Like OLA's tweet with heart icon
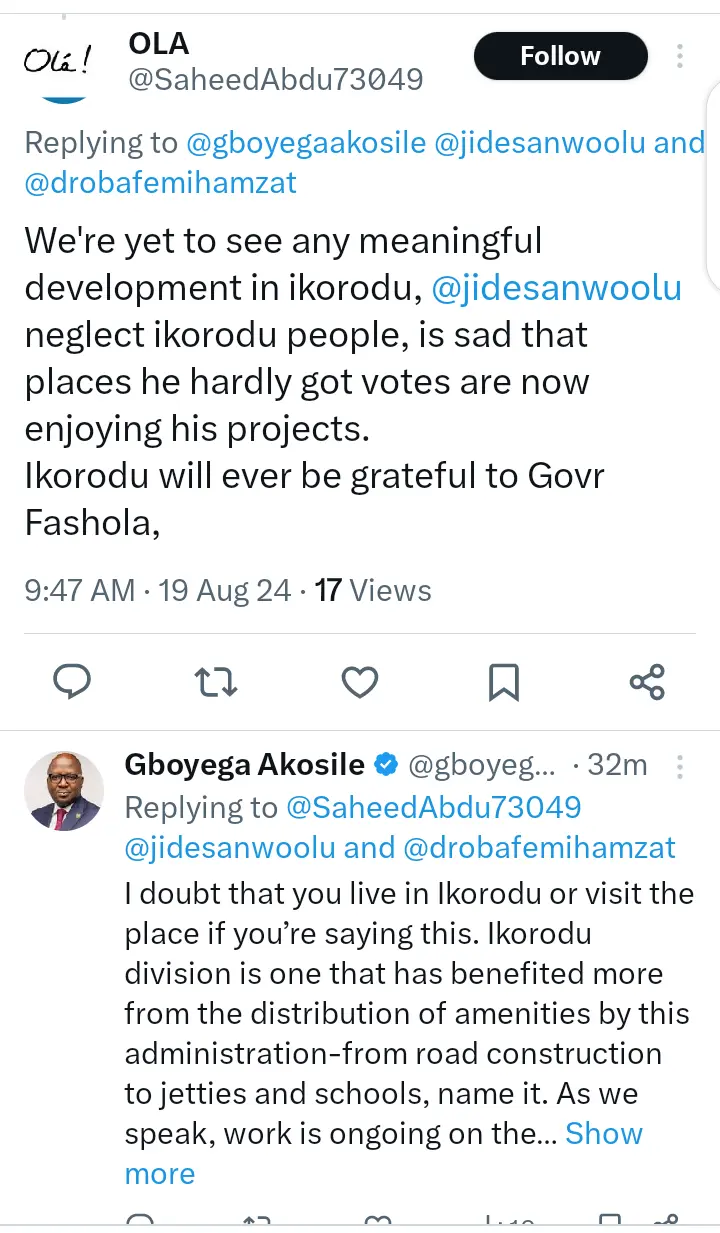Image resolution: width=720 pixels, height=1233 pixels. click(x=360, y=682)
